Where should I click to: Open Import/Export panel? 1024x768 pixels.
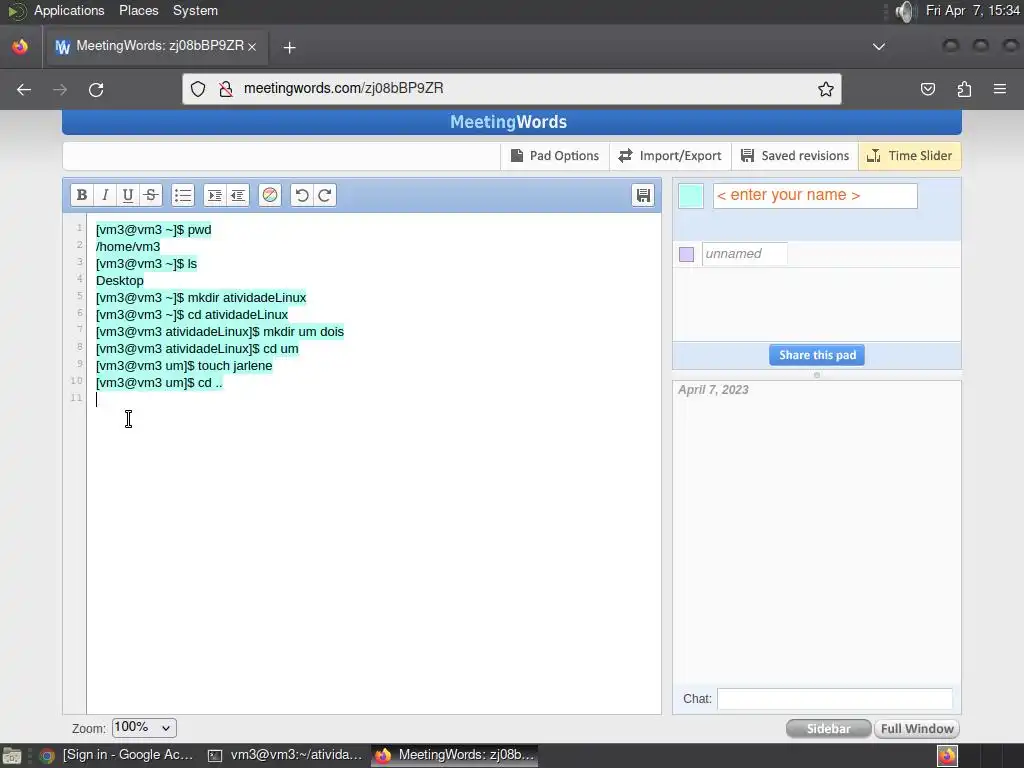coord(670,156)
